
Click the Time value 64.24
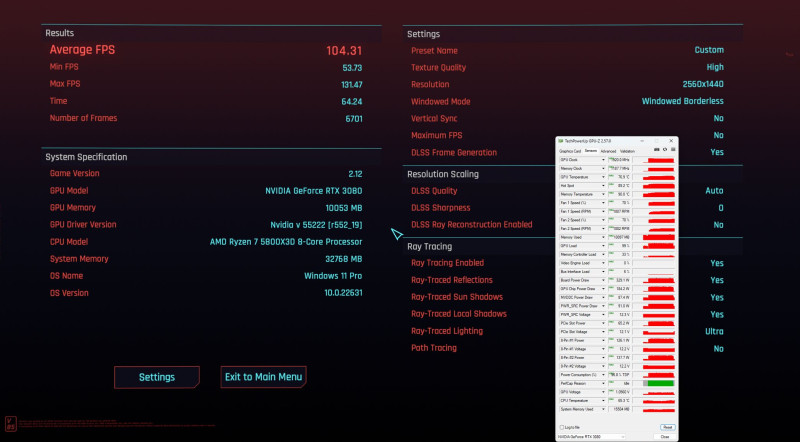tap(352, 102)
